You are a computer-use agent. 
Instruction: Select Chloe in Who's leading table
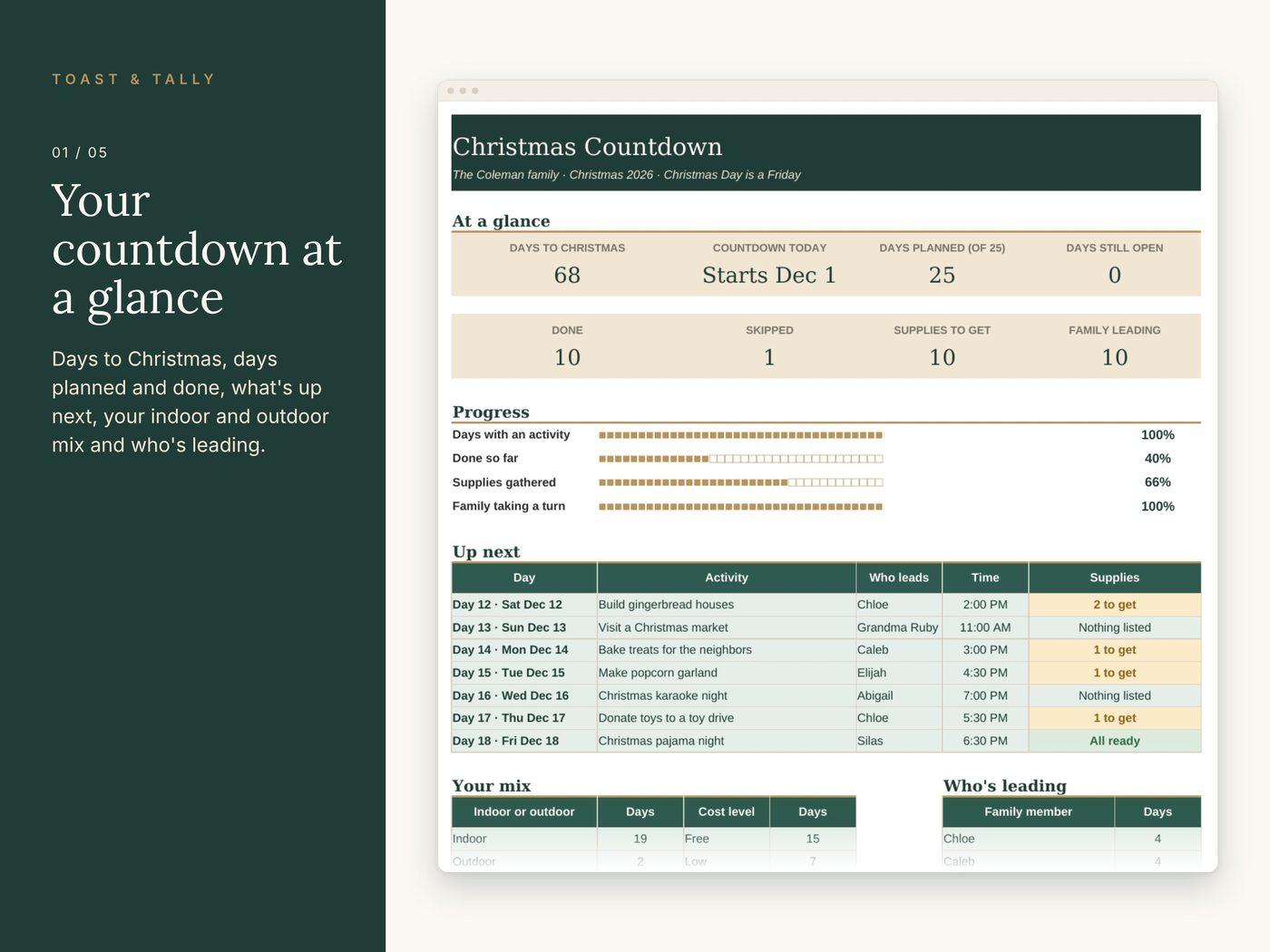(x=1029, y=839)
